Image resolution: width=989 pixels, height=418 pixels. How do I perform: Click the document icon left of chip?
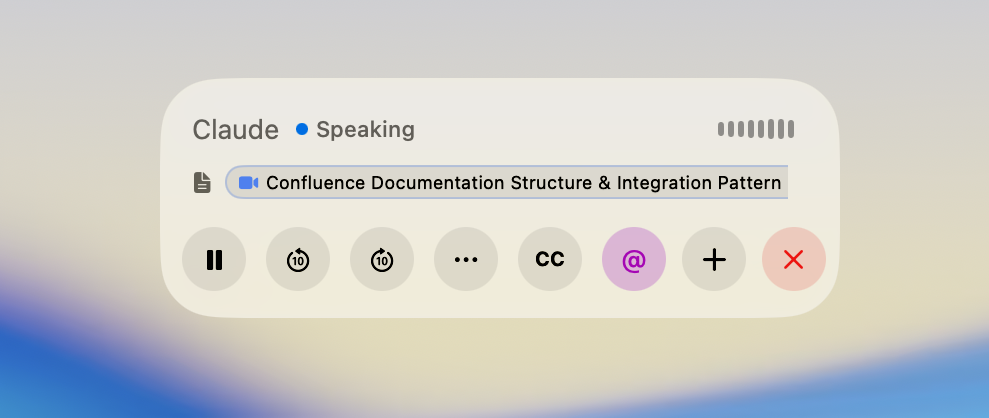(x=203, y=183)
